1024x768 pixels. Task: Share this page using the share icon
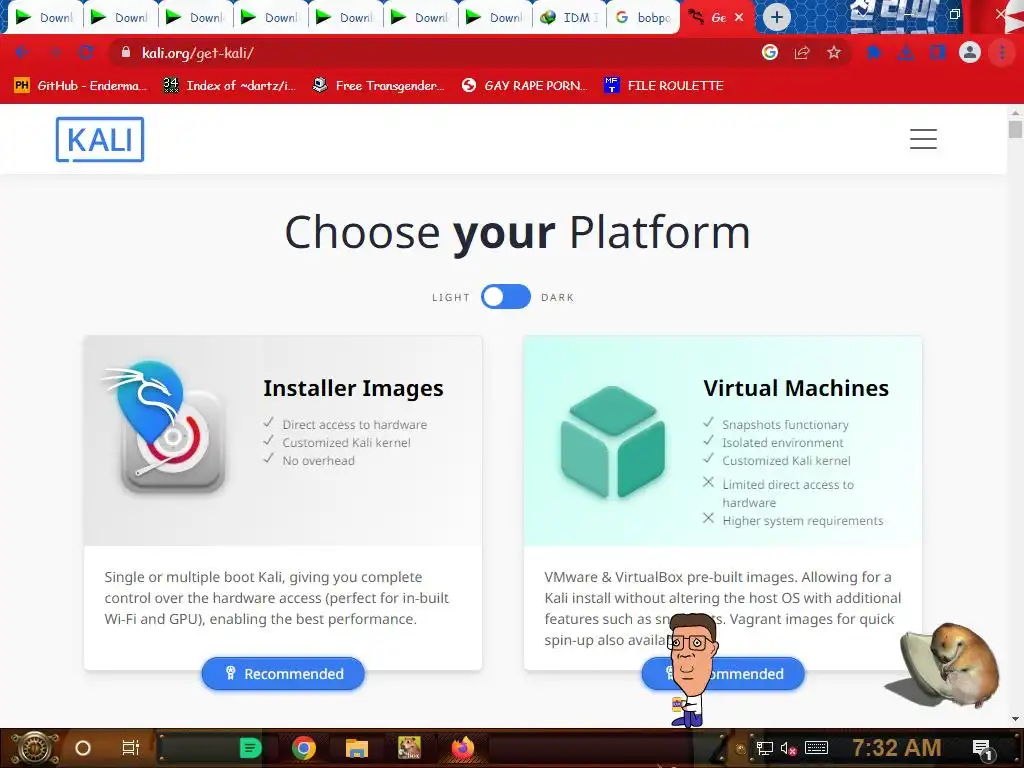tap(802, 53)
